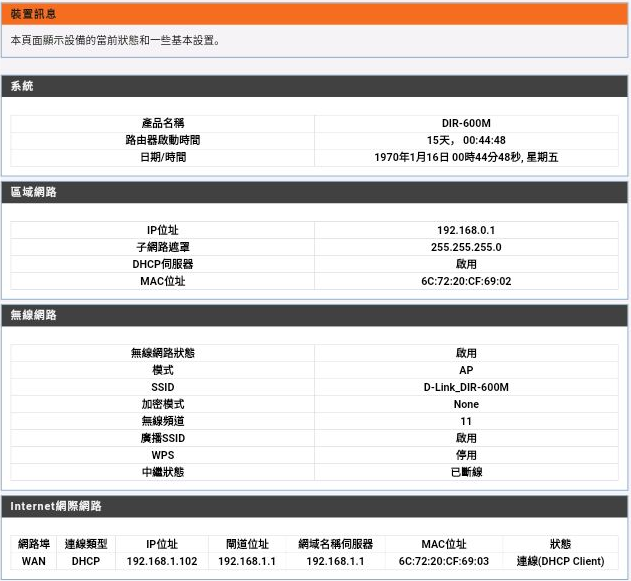Select the DHCP connection type cell
Screen dimensions: 631x581
pyautogui.click(x=86, y=561)
